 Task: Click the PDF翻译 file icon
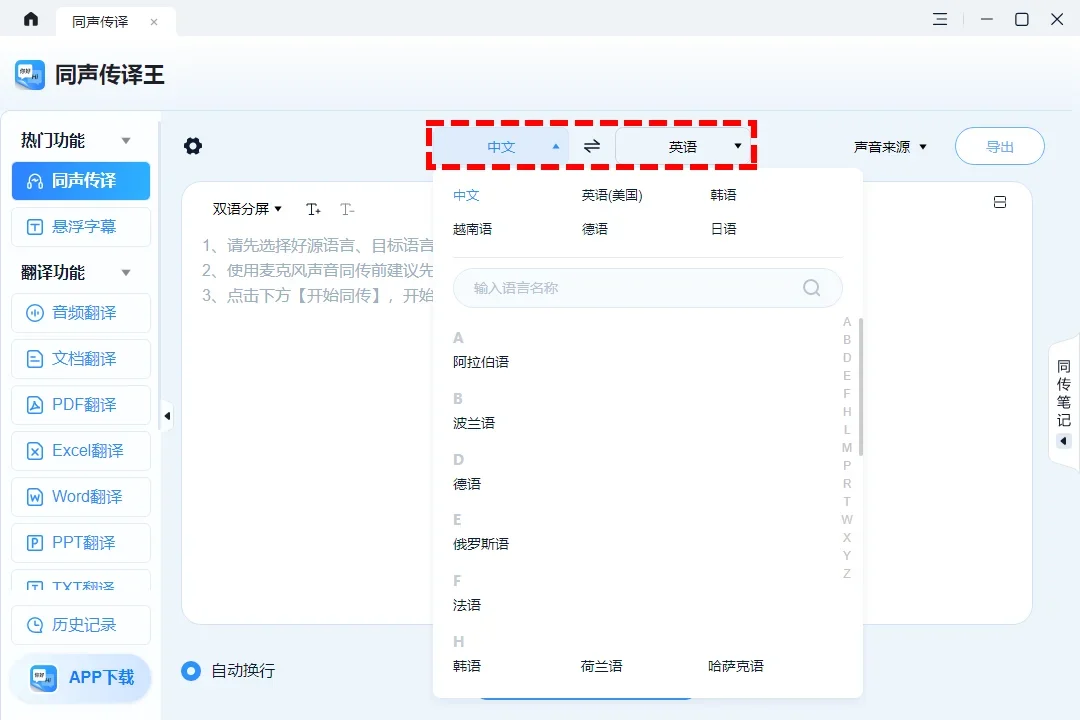tap(34, 405)
